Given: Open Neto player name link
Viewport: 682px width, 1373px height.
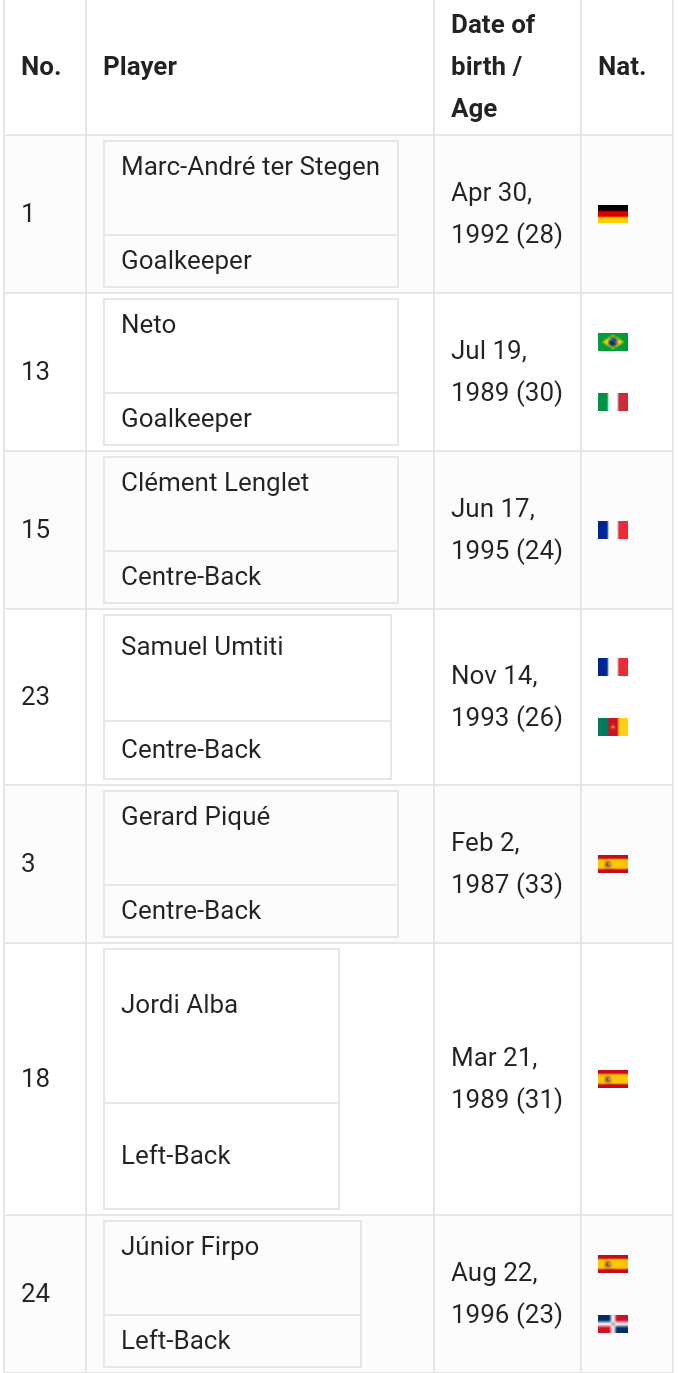Looking at the screenshot, I should pos(148,324).
